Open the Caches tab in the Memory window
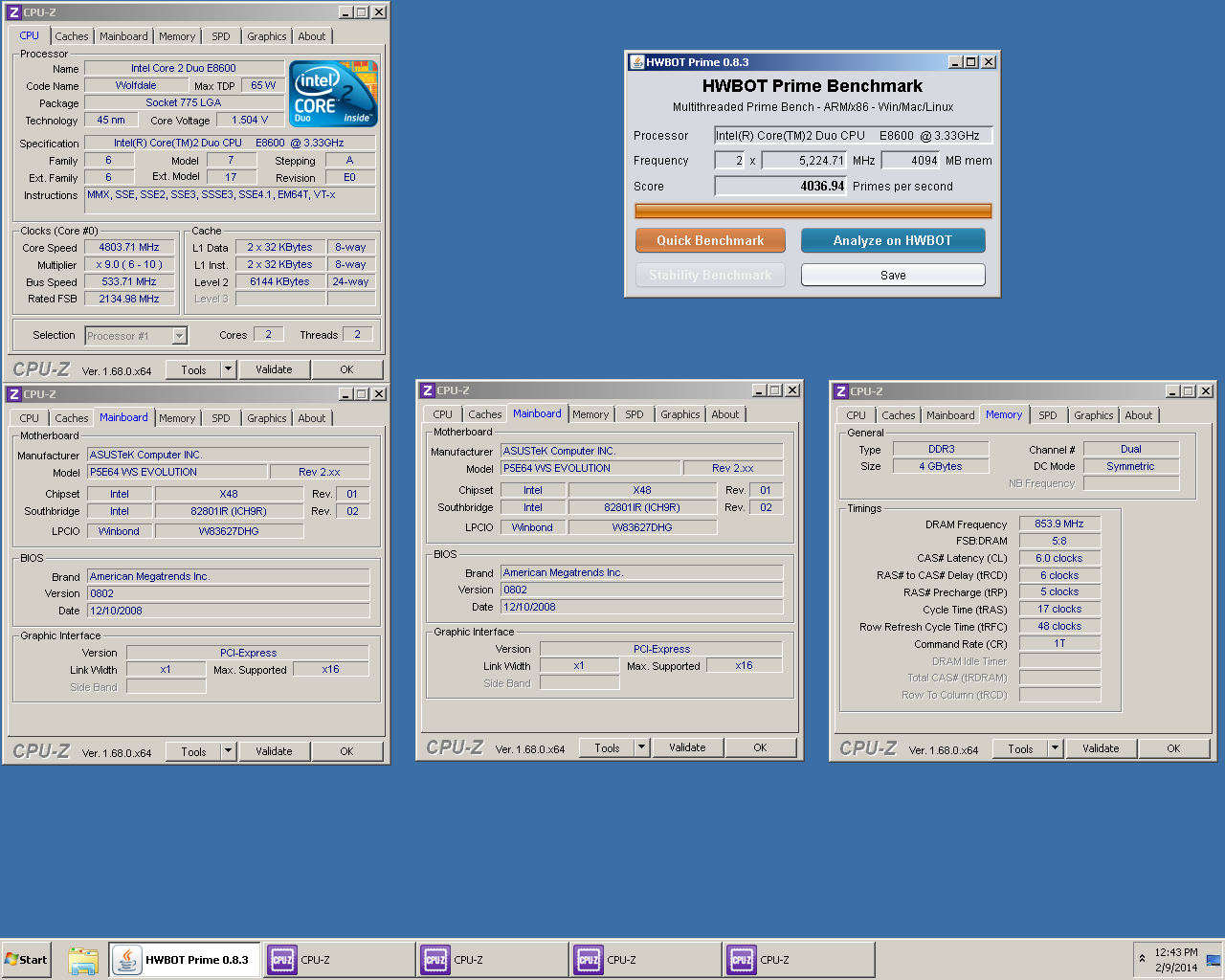1225x980 pixels. (x=899, y=415)
